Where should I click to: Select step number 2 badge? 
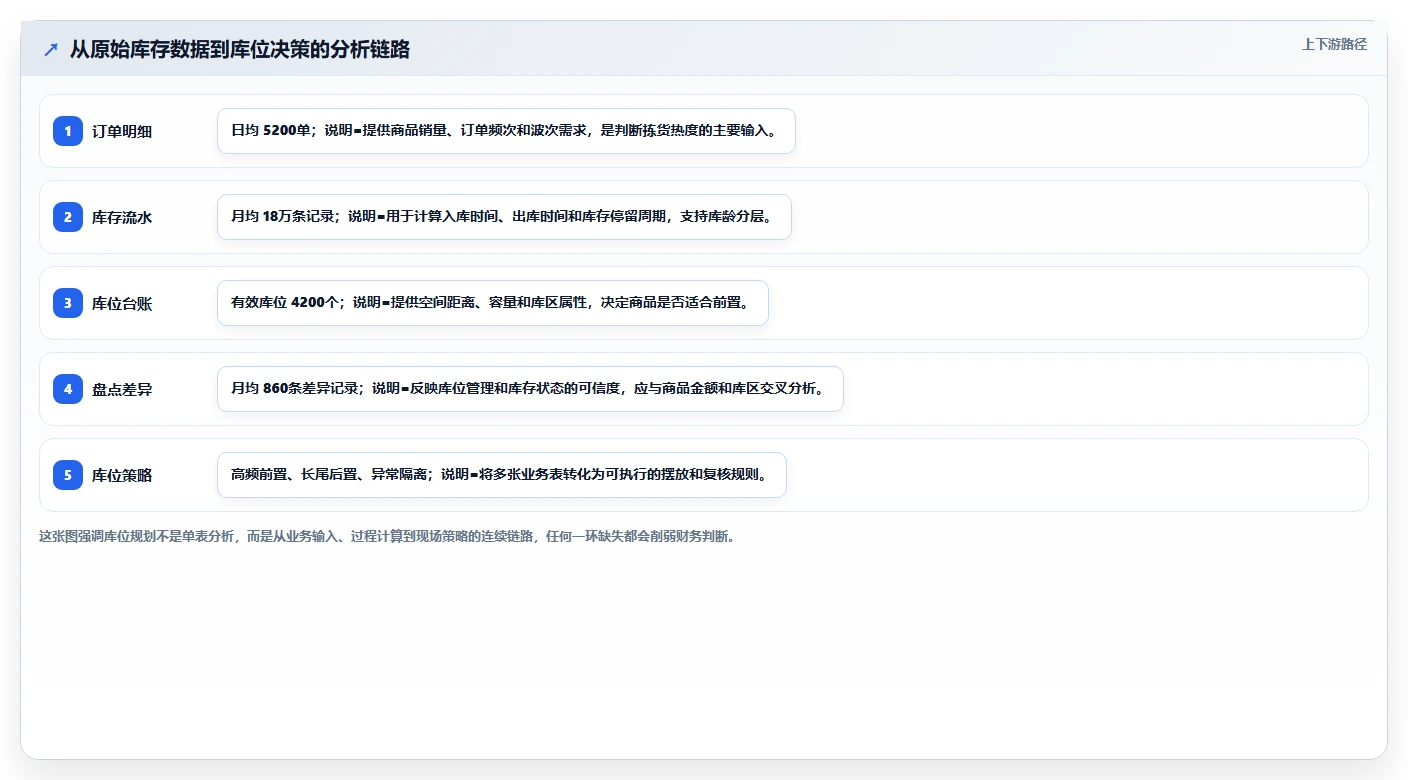point(68,217)
